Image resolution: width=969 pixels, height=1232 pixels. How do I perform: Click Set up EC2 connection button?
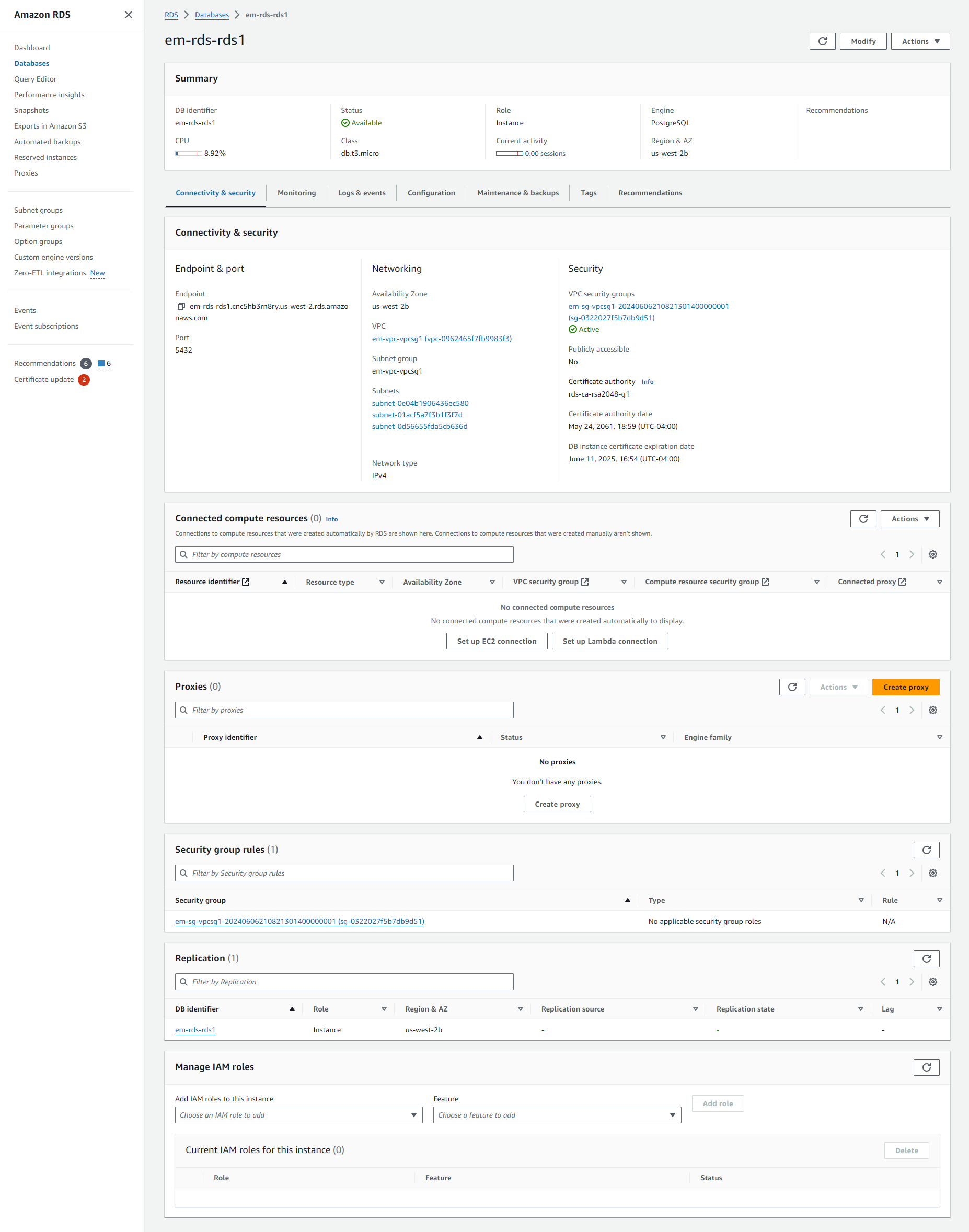(x=497, y=641)
